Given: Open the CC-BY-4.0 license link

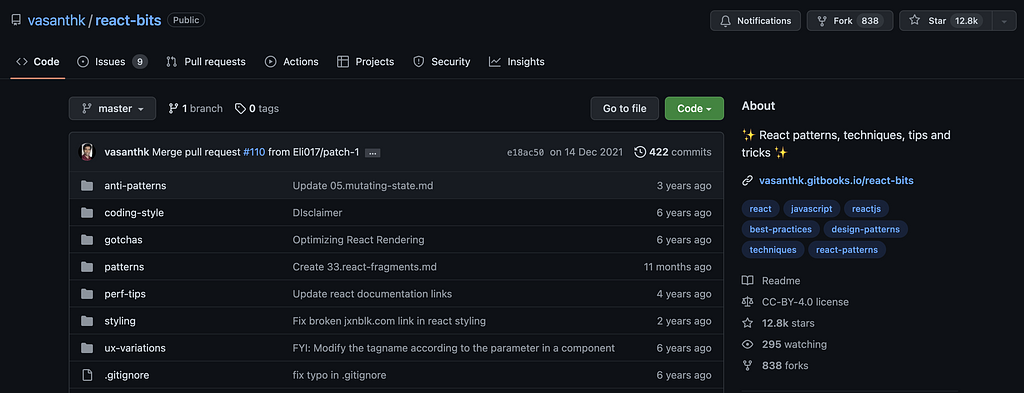Looking at the screenshot, I should point(805,302).
